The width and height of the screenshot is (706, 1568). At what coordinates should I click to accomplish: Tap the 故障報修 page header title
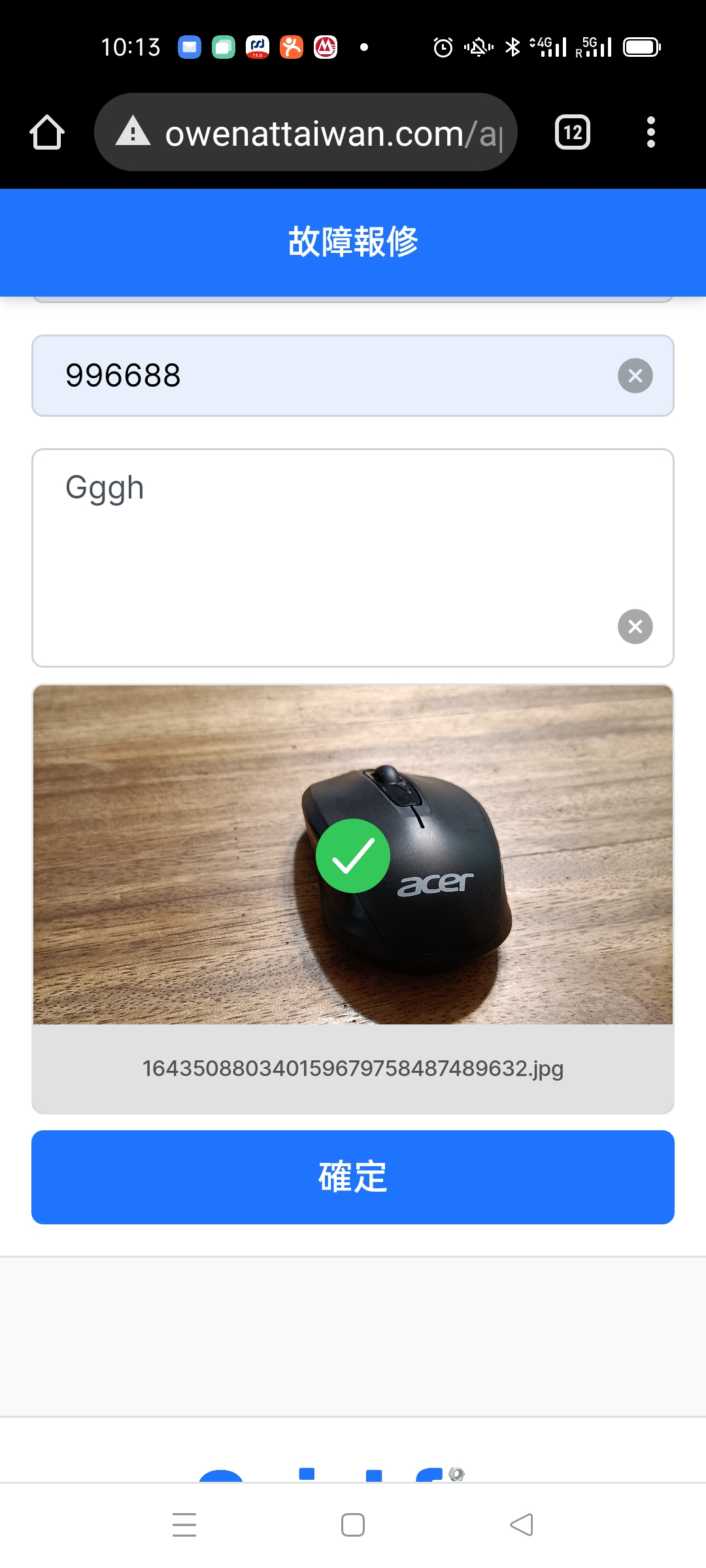353,242
